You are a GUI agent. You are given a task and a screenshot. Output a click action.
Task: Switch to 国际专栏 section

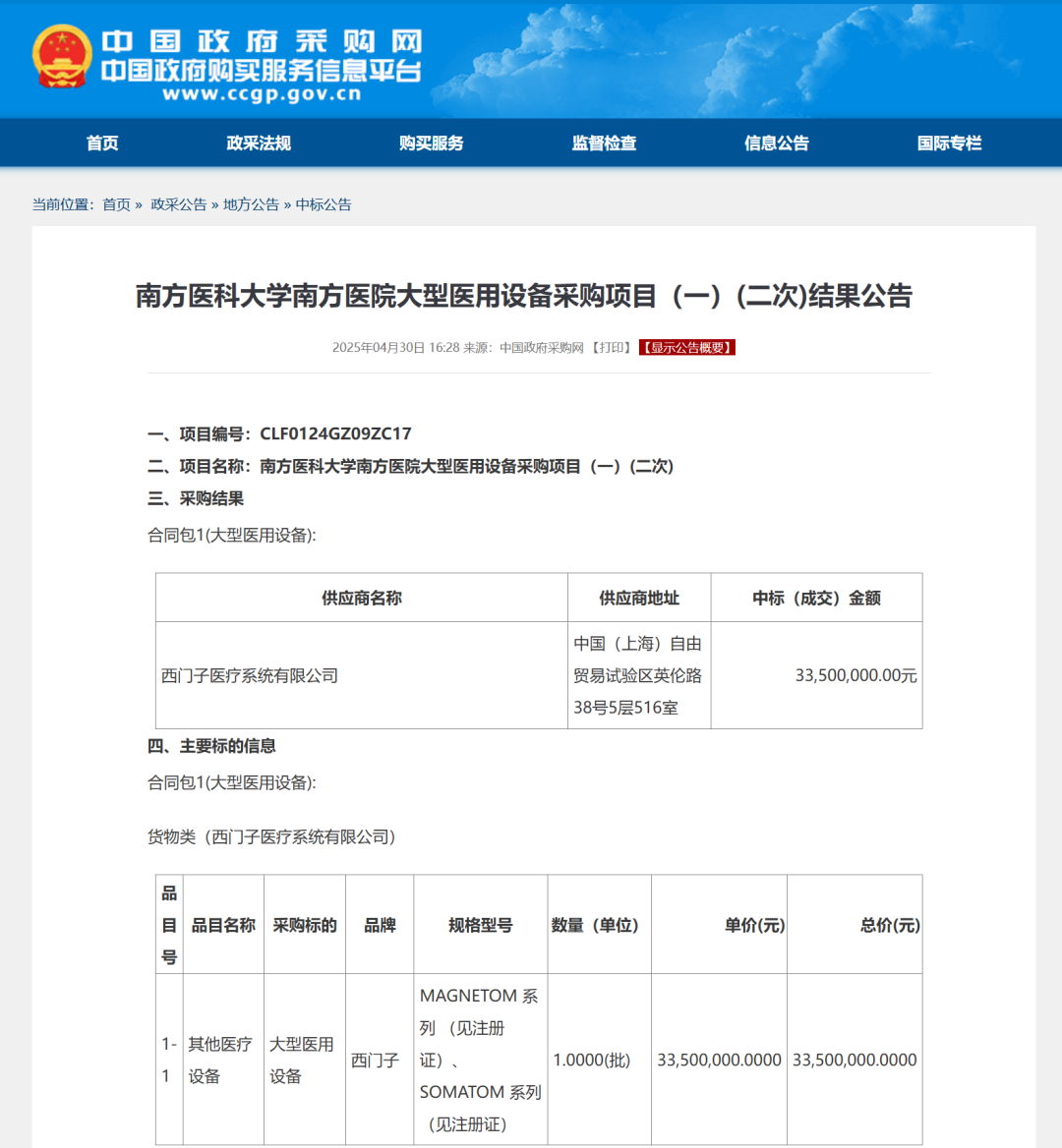coord(949,143)
